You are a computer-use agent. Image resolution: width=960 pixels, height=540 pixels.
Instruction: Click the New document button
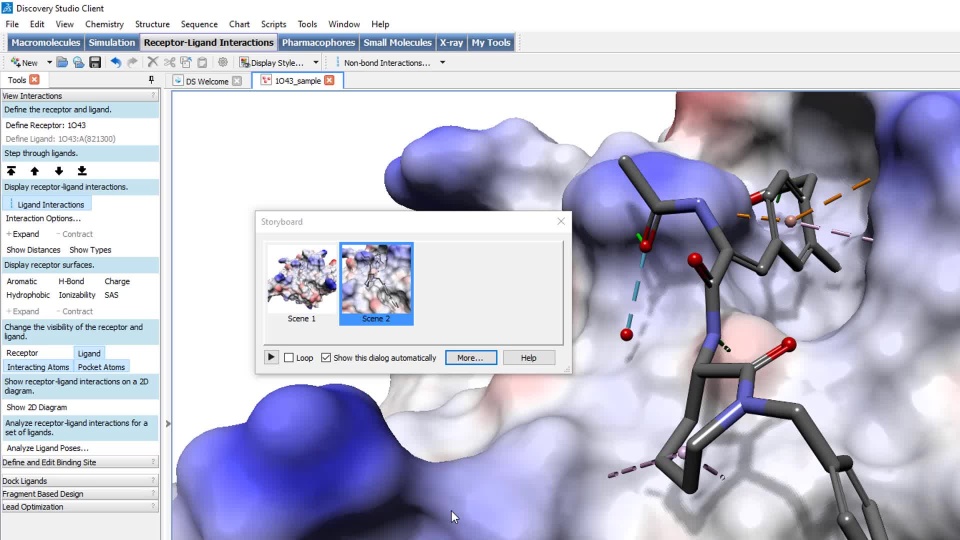tap(24, 62)
